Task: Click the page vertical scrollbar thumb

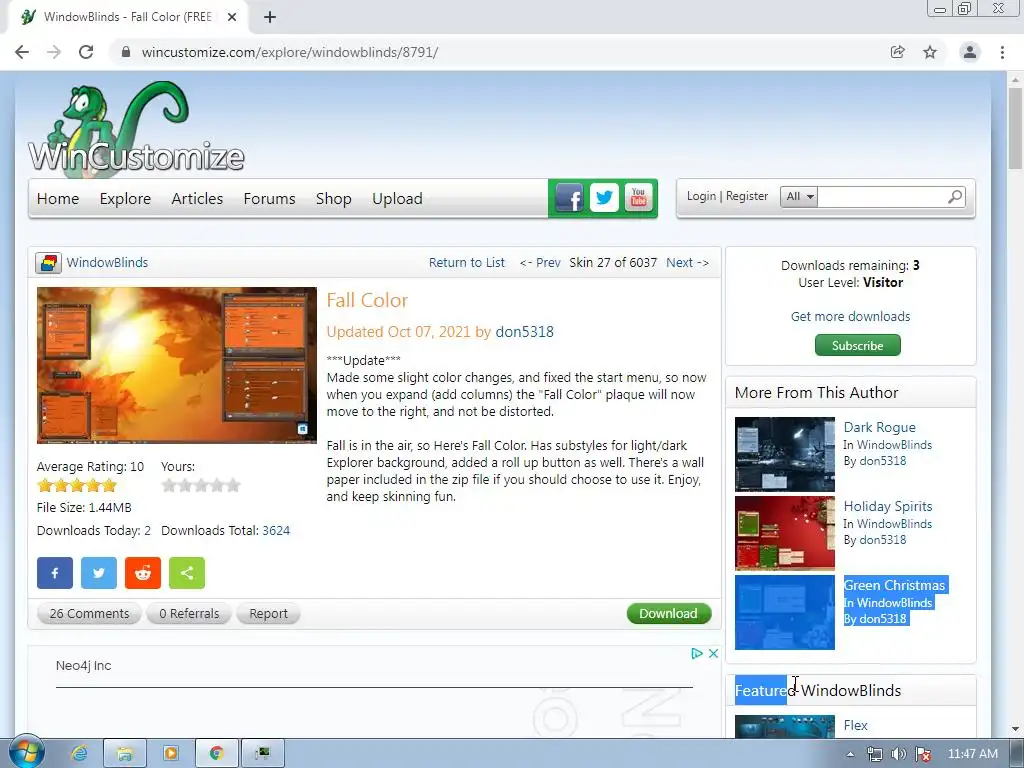Action: click(1015, 128)
